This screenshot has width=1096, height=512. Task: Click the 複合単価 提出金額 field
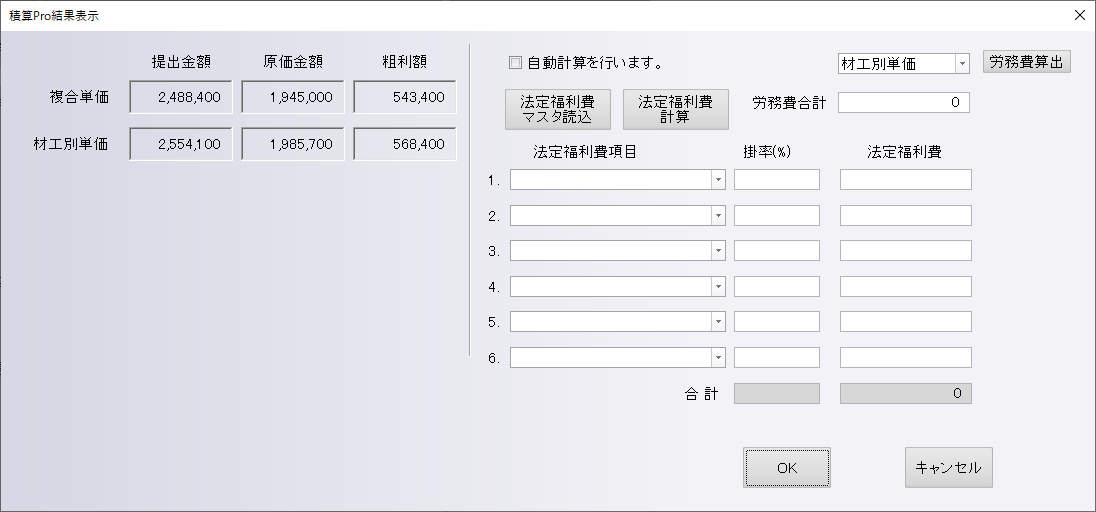coord(181,98)
